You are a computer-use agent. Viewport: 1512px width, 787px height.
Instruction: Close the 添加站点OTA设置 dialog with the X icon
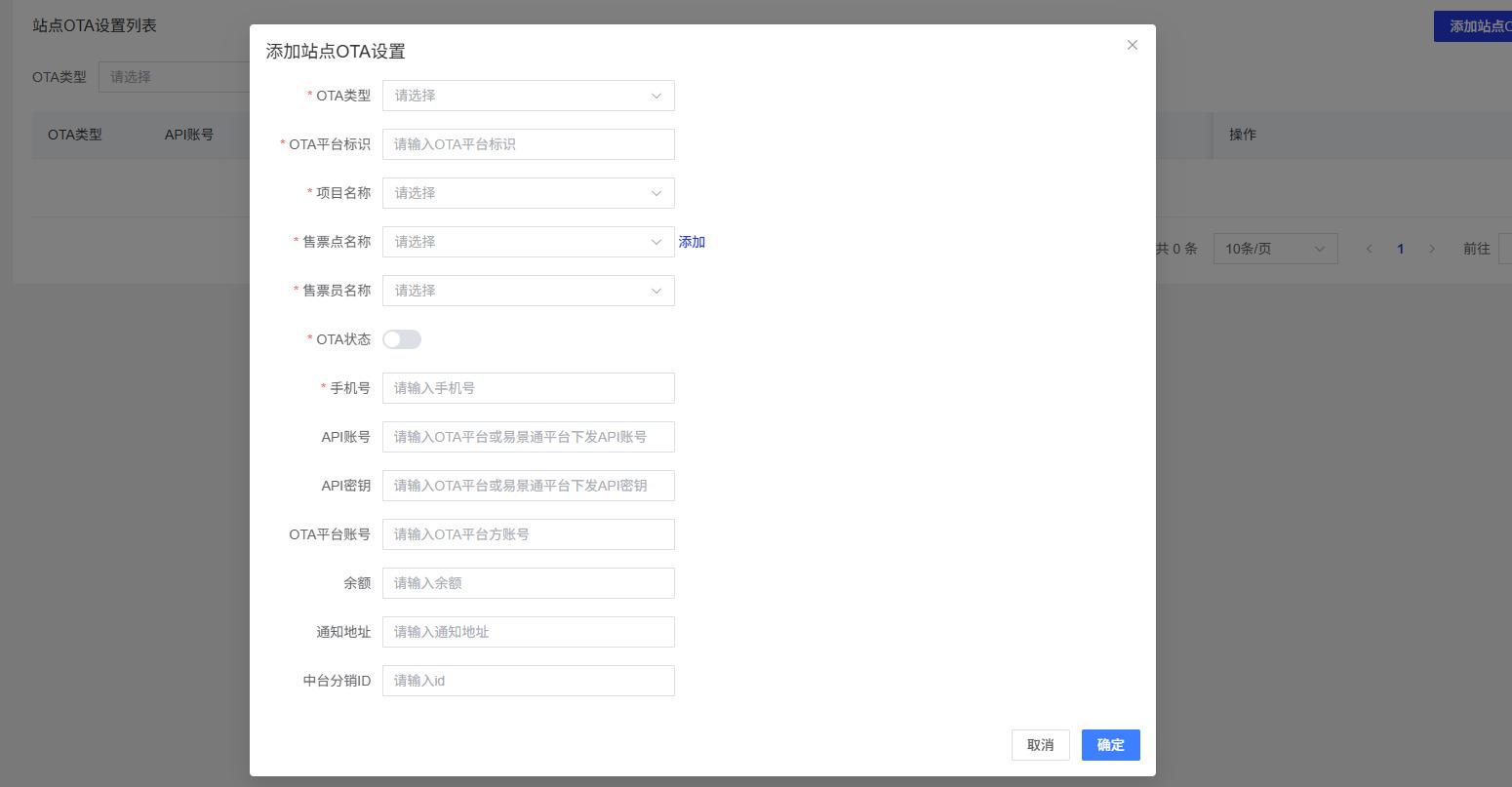pyautogui.click(x=1133, y=45)
